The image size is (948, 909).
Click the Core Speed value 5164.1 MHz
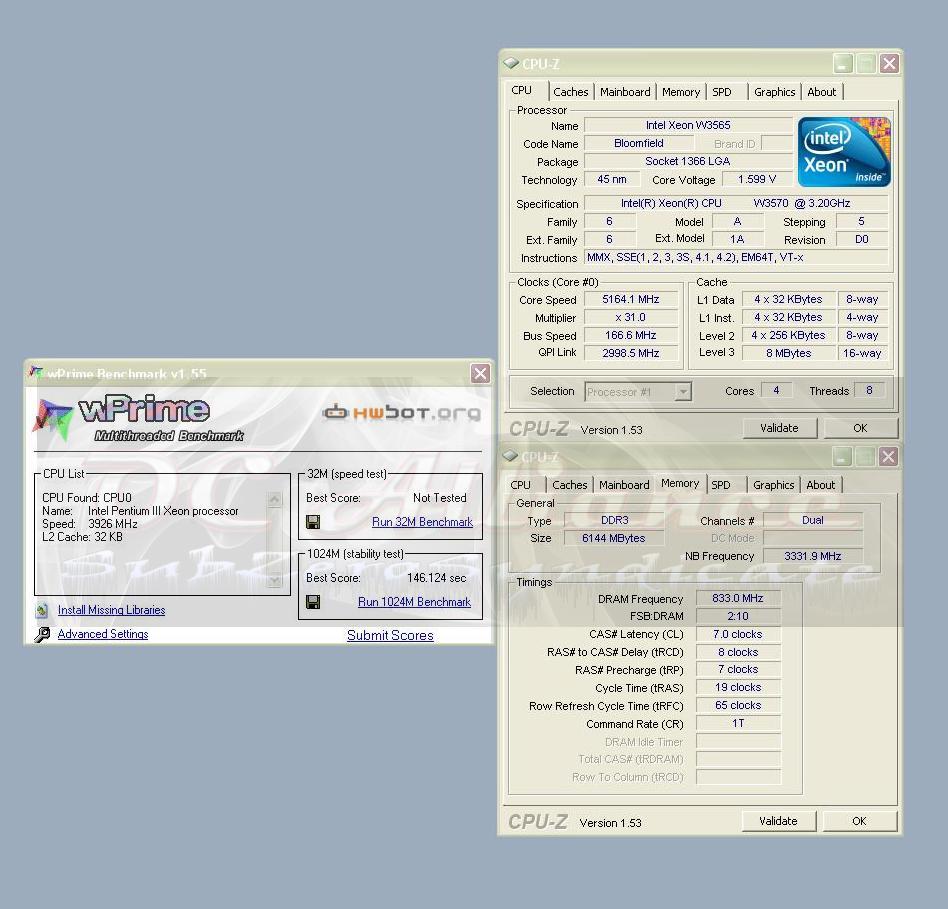[631, 299]
